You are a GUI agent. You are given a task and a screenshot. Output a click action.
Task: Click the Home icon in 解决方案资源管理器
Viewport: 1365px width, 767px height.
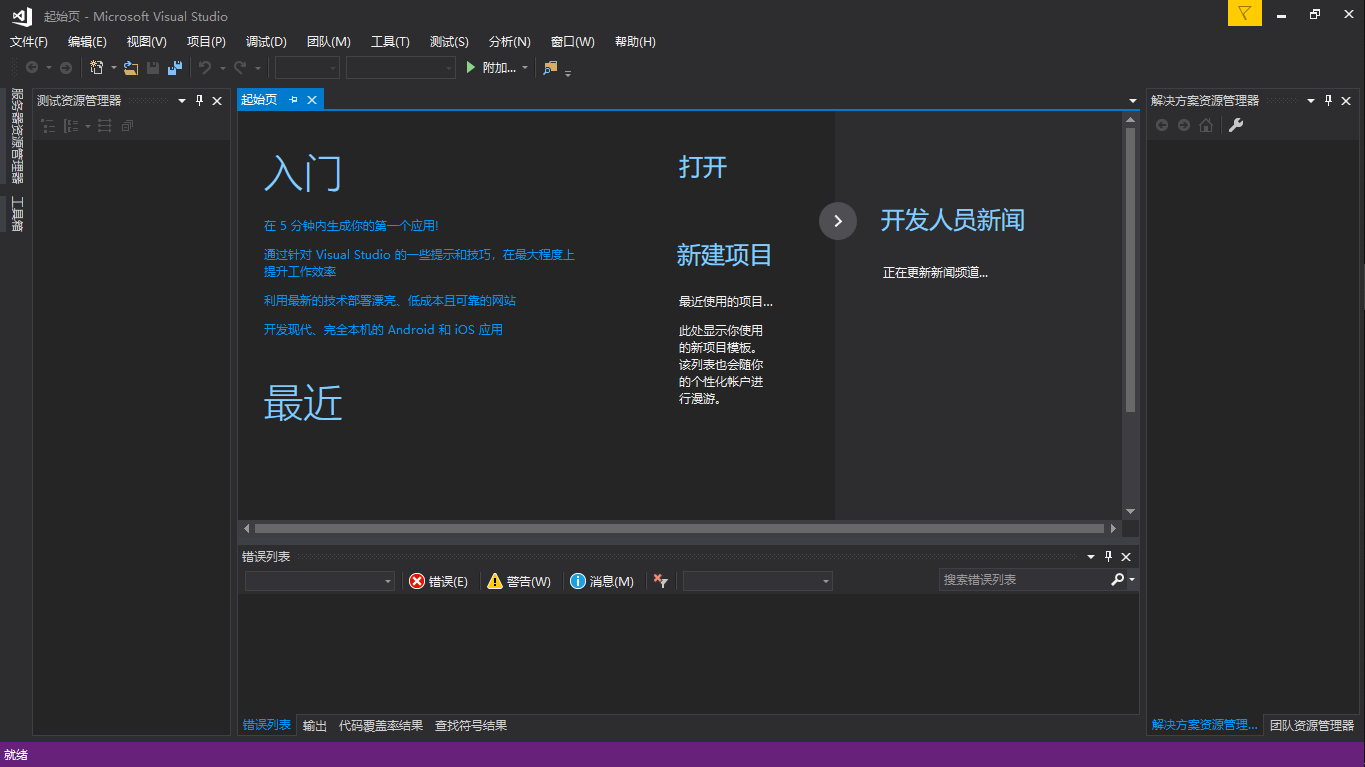[1206, 125]
